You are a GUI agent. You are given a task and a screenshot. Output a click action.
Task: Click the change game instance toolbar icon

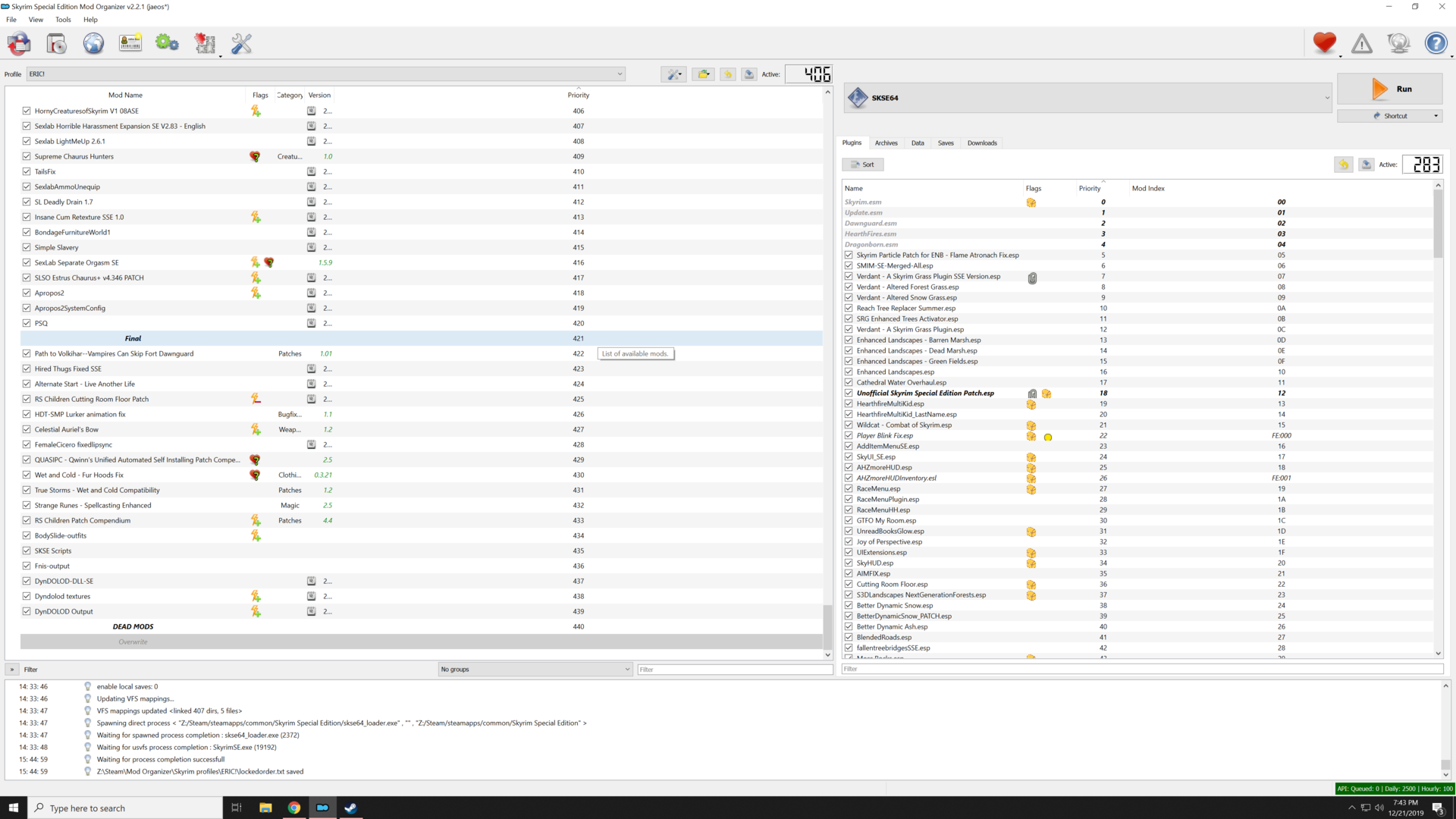click(19, 44)
